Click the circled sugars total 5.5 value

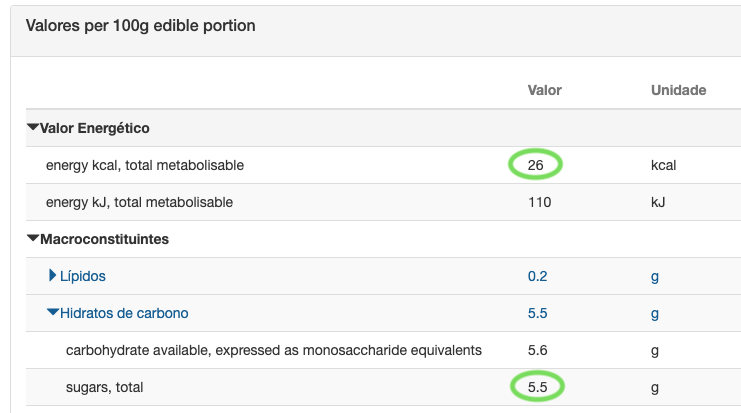coord(537,387)
